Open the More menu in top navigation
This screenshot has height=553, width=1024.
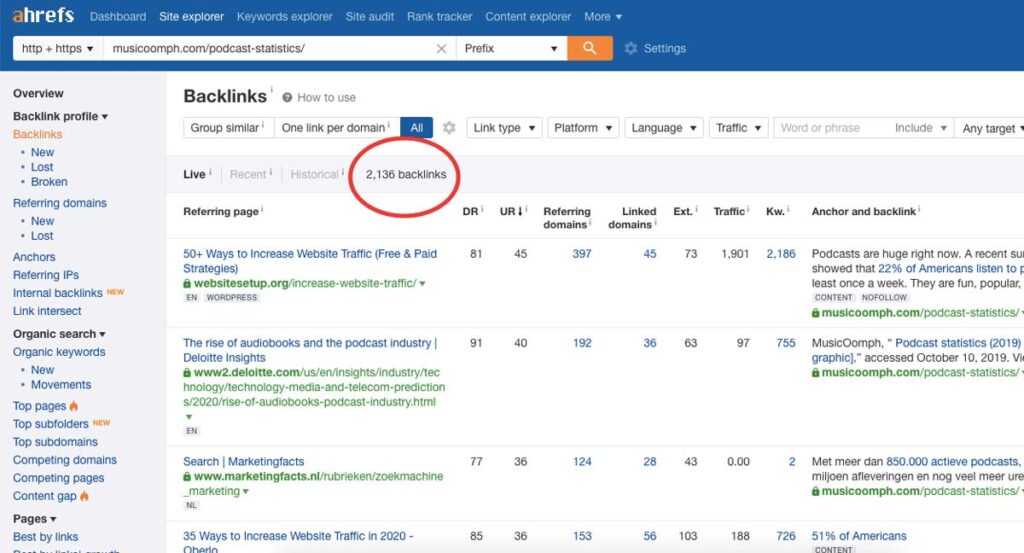[603, 16]
